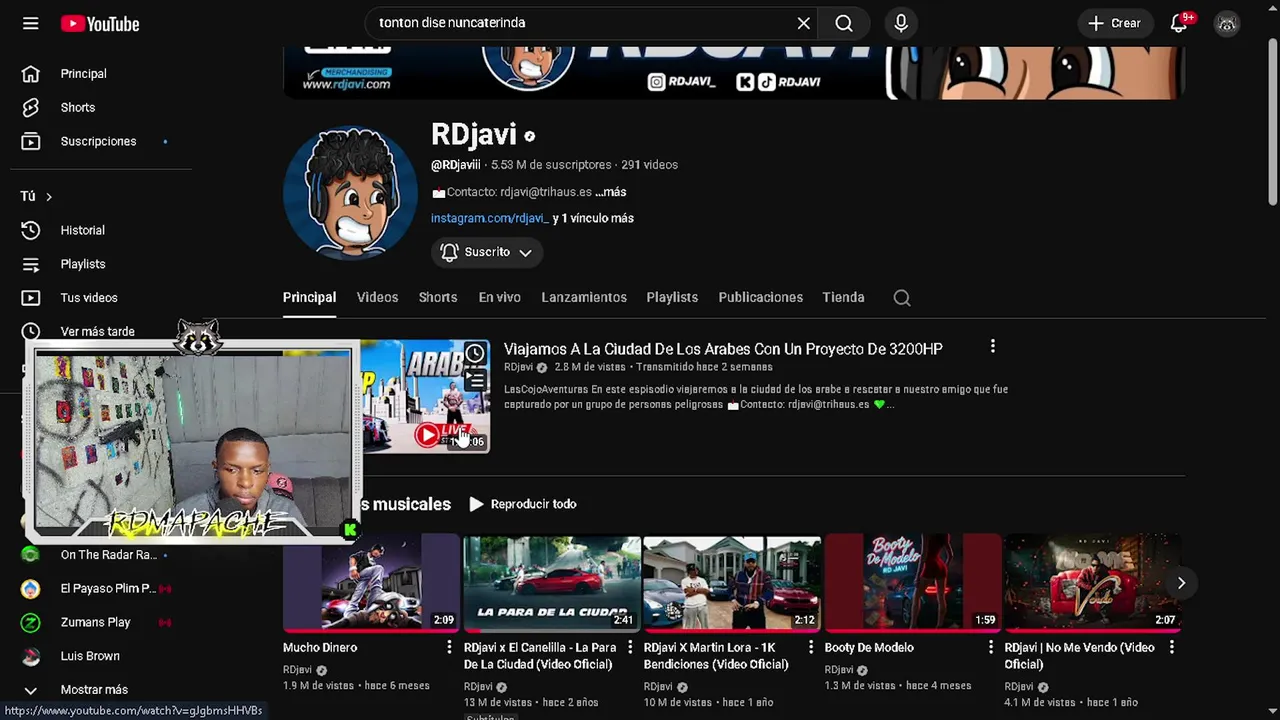Open Booty De Modelo thumbnail

tap(913, 583)
